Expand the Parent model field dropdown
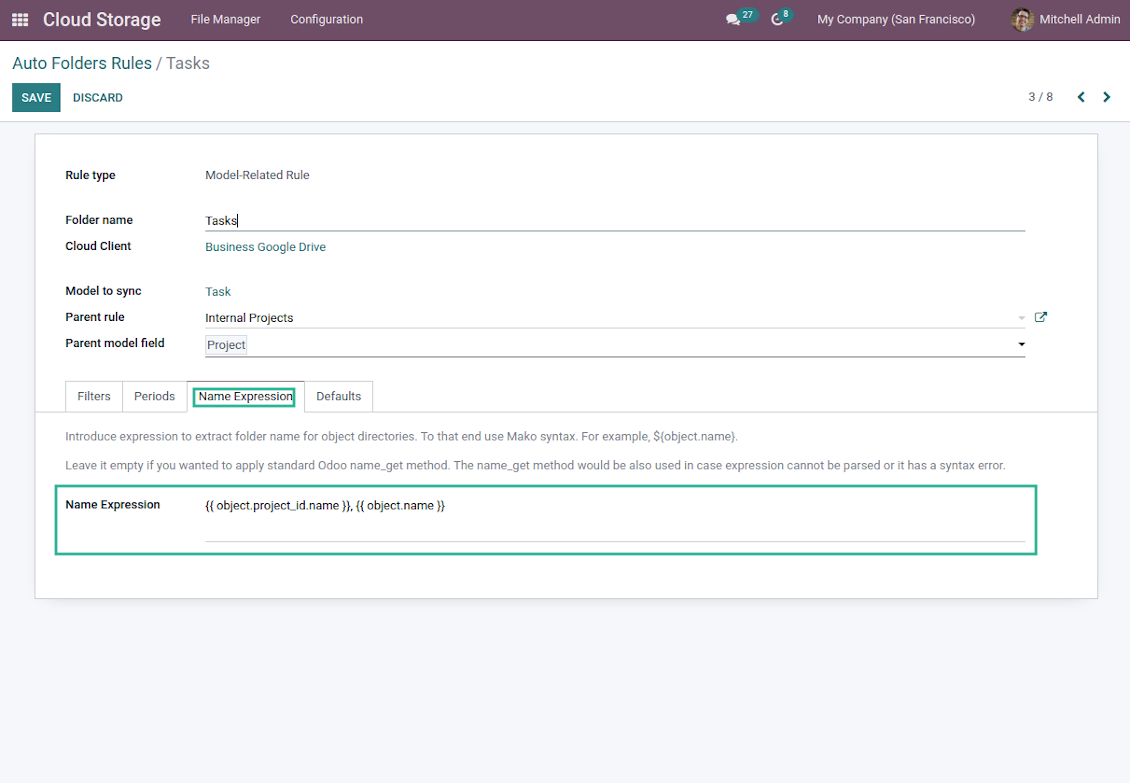Screen dimensions: 1130x783 coord(1021,344)
